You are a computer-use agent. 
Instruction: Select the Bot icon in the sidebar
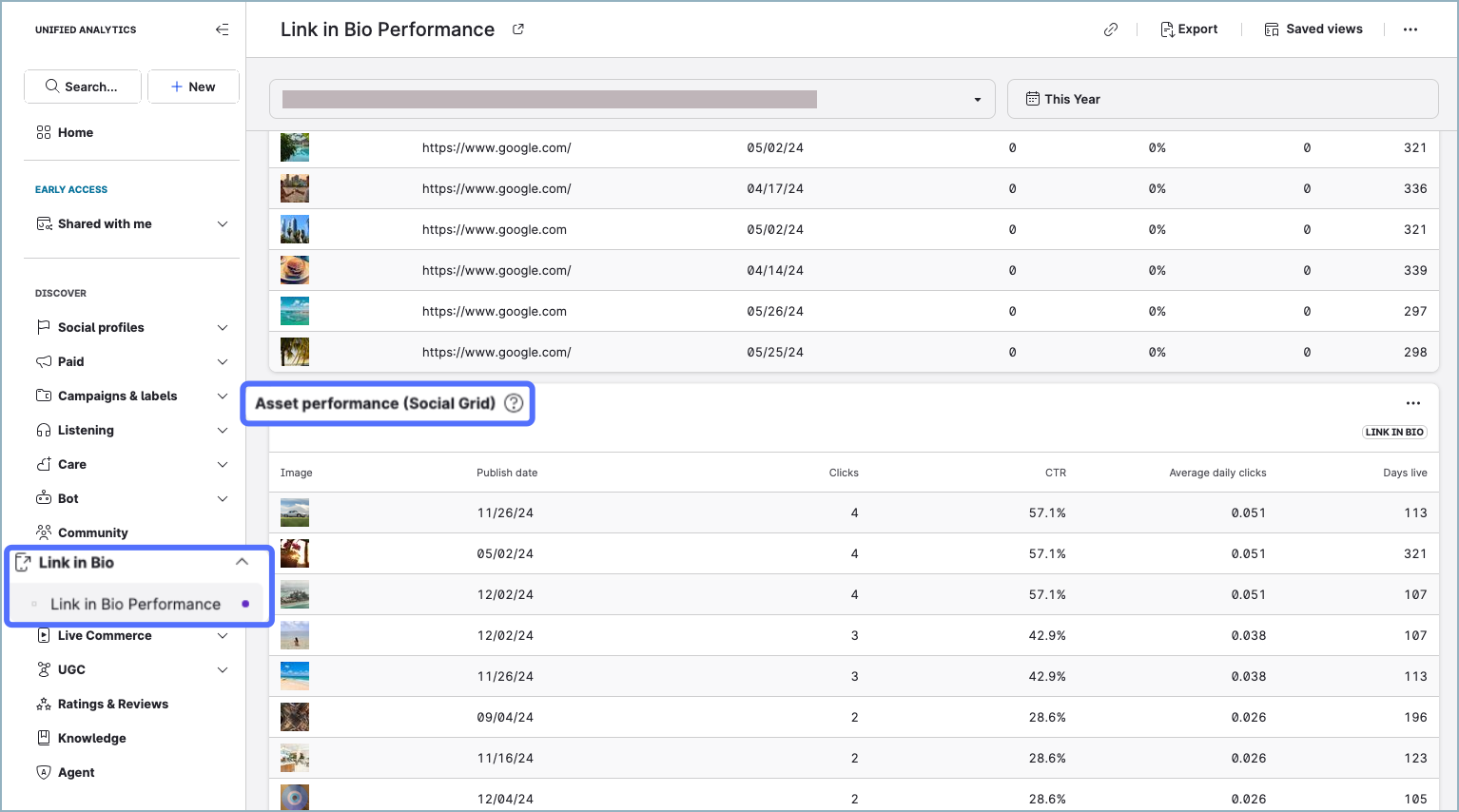(45, 498)
